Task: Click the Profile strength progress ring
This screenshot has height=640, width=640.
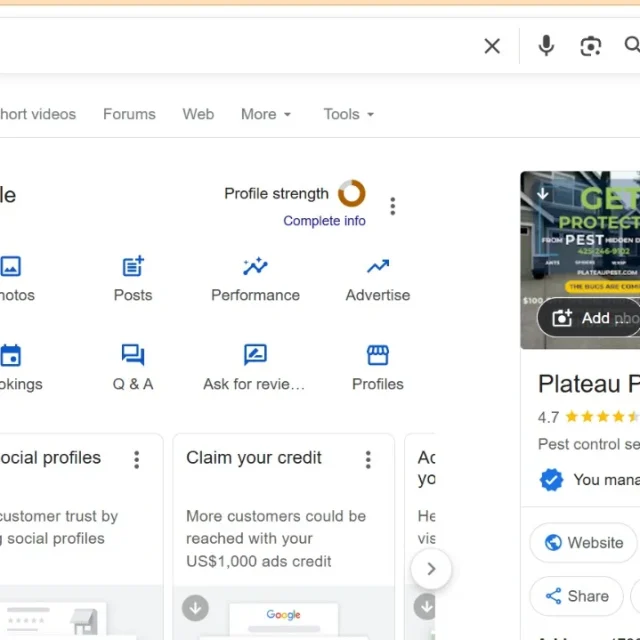Action: 351,193
